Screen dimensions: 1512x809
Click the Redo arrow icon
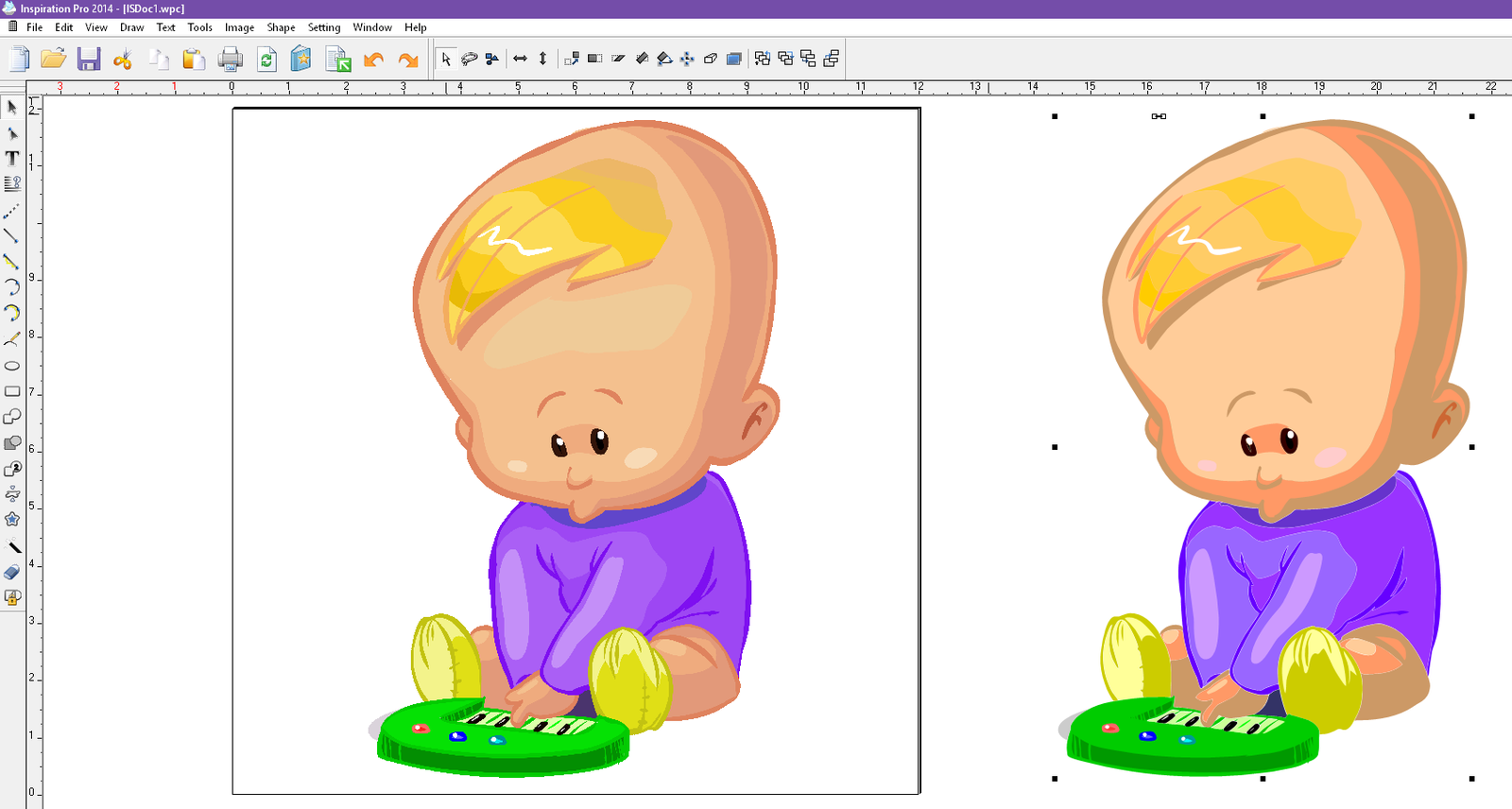pyautogui.click(x=408, y=60)
